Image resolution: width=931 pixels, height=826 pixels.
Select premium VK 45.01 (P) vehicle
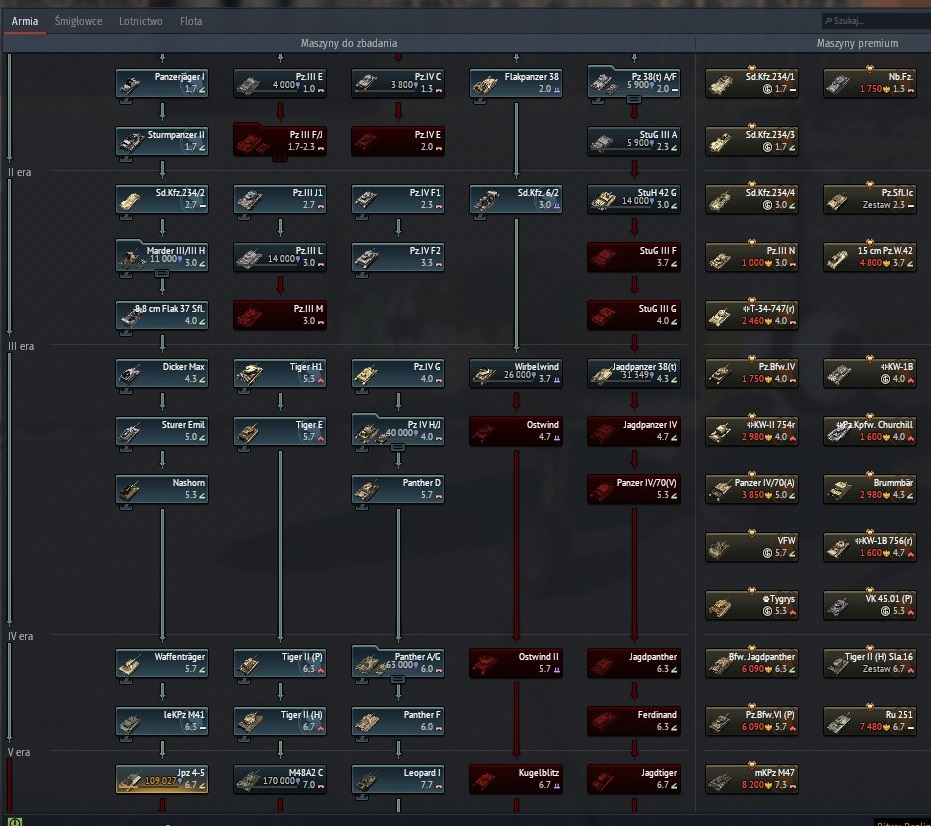click(x=870, y=605)
